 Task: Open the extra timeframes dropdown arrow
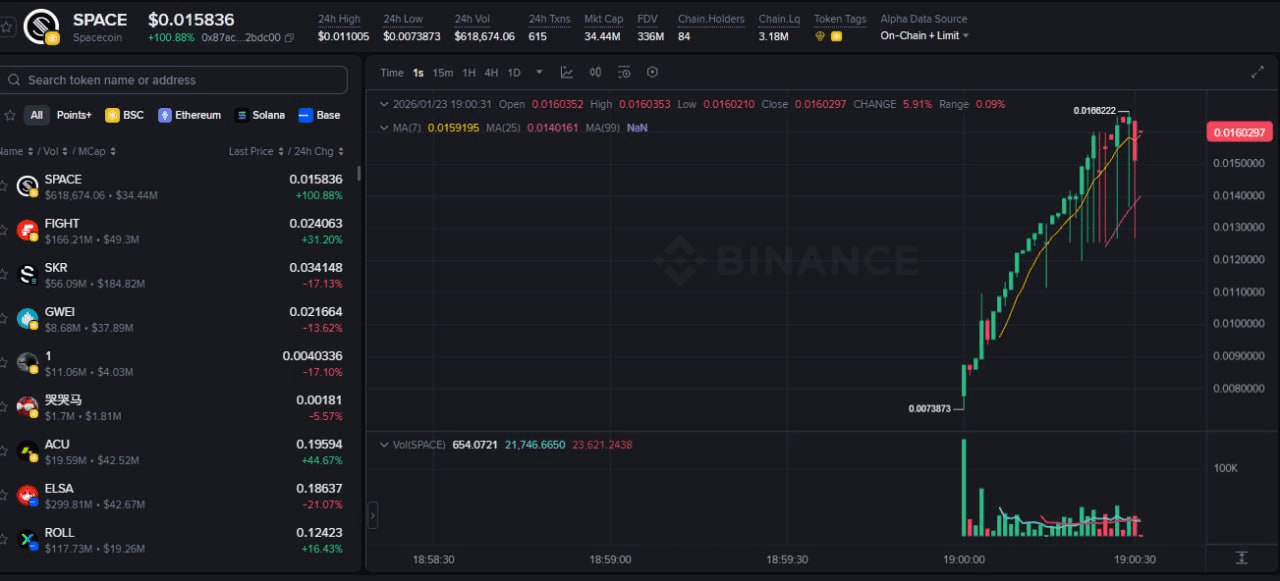pyautogui.click(x=539, y=72)
